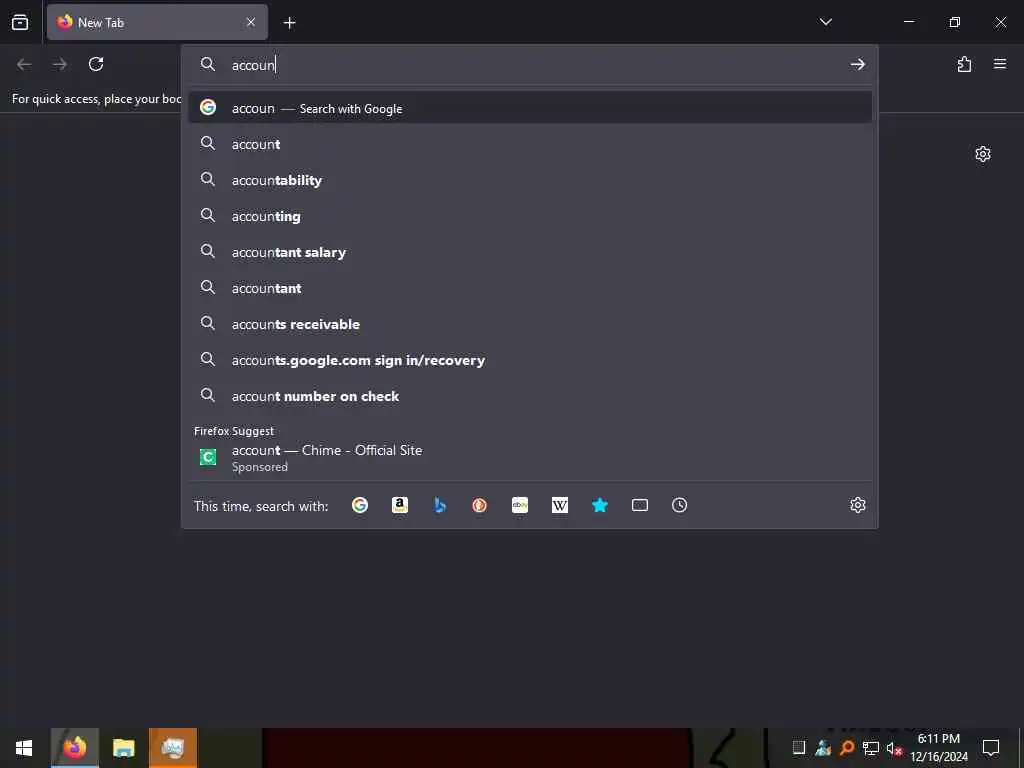Click the orange magnifier tray icon
1024x768 pixels.
[847, 748]
